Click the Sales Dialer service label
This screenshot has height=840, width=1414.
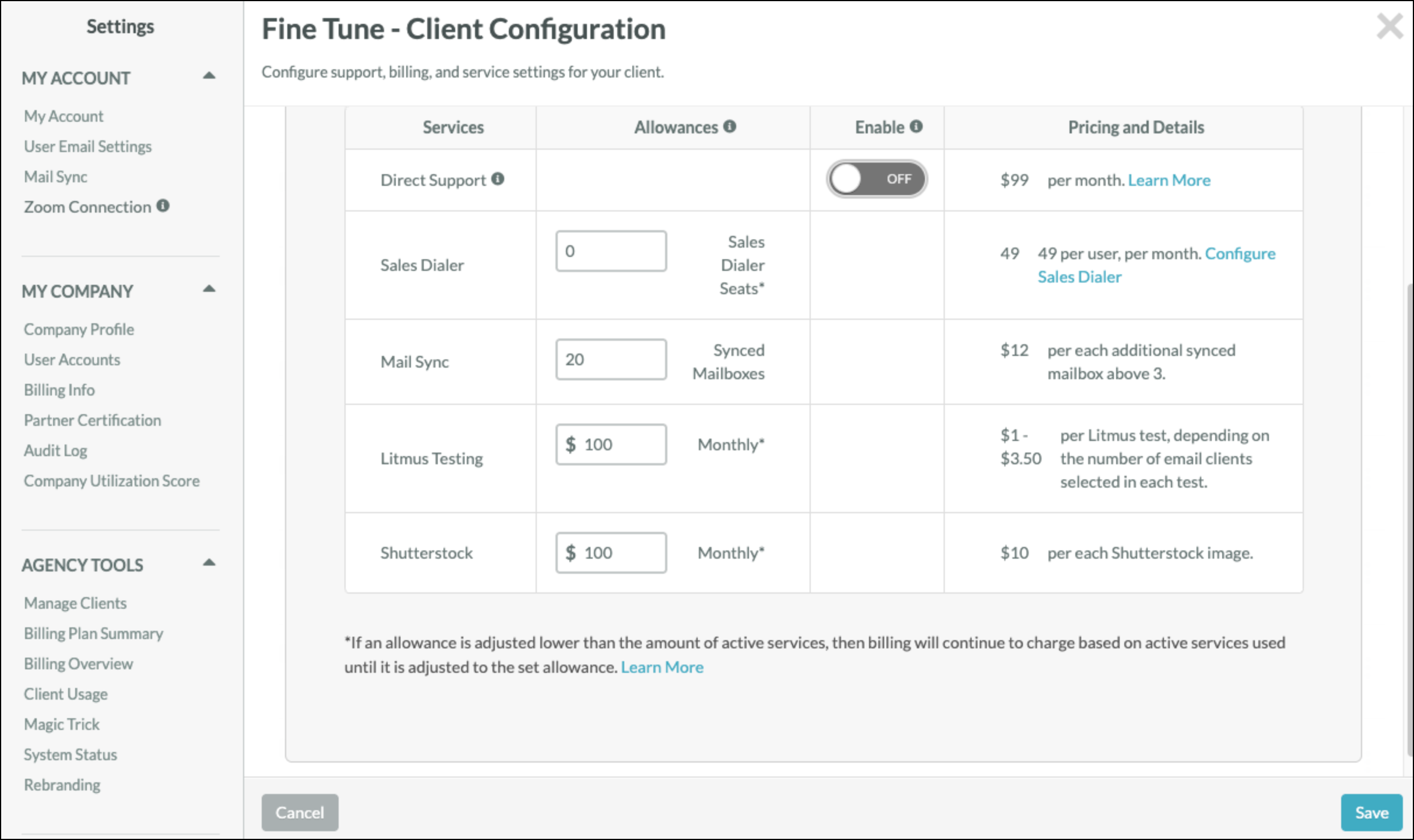422,265
